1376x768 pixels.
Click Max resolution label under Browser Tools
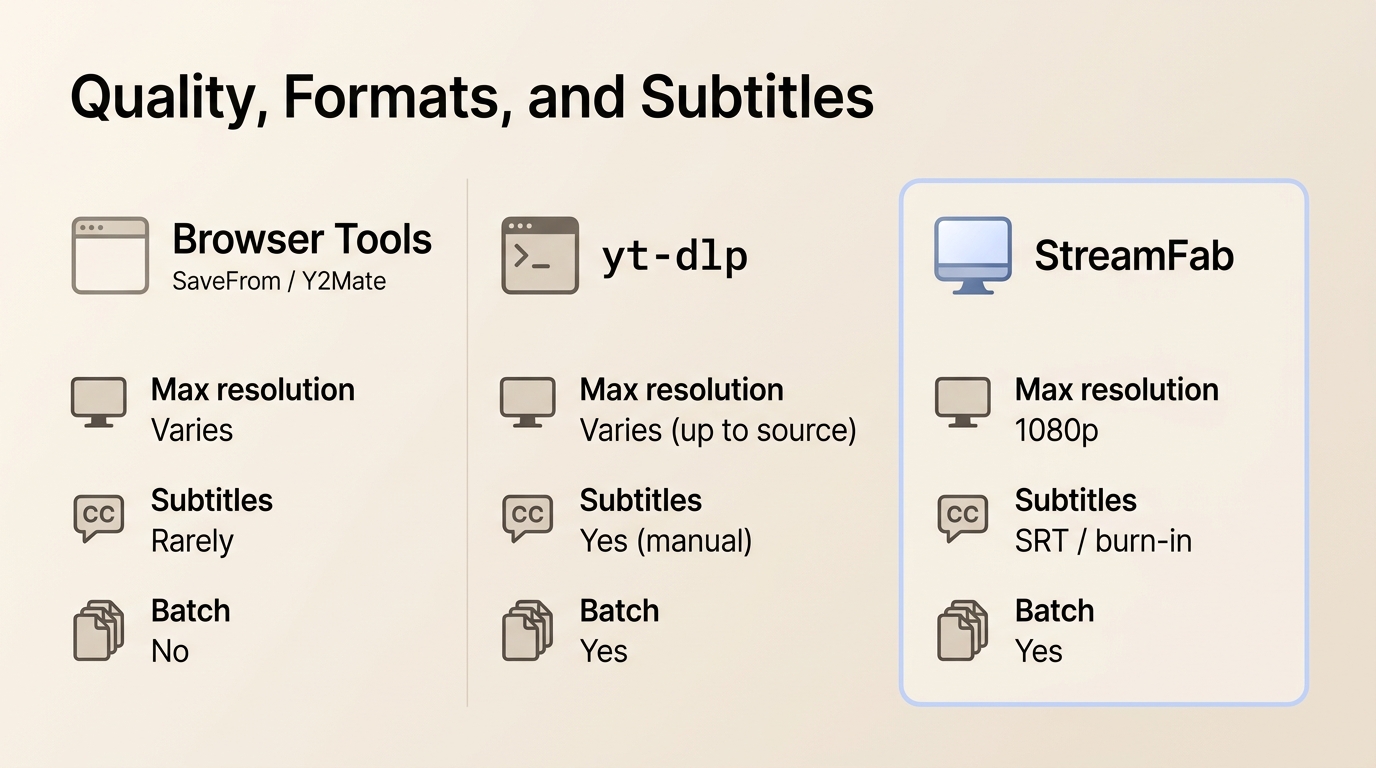[253, 389]
